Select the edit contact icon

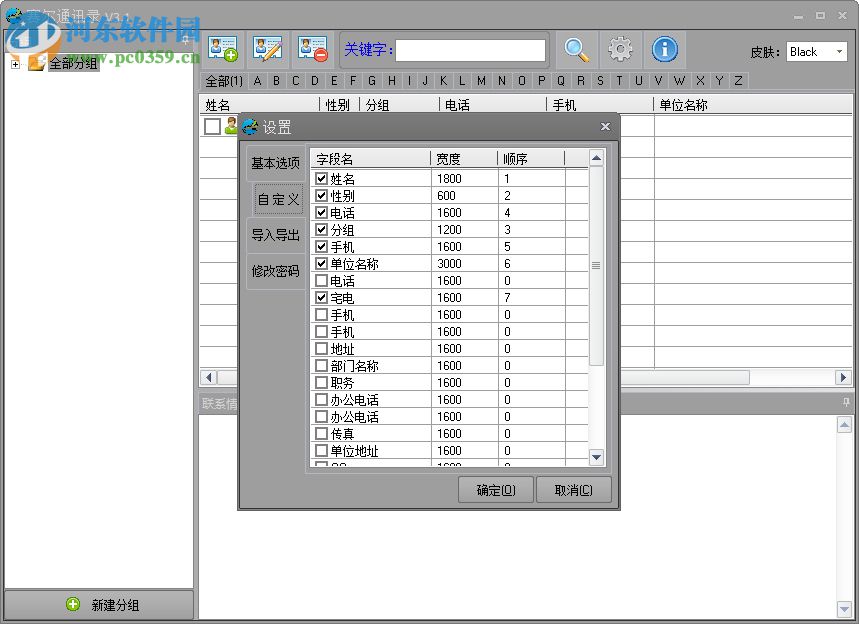[267, 48]
